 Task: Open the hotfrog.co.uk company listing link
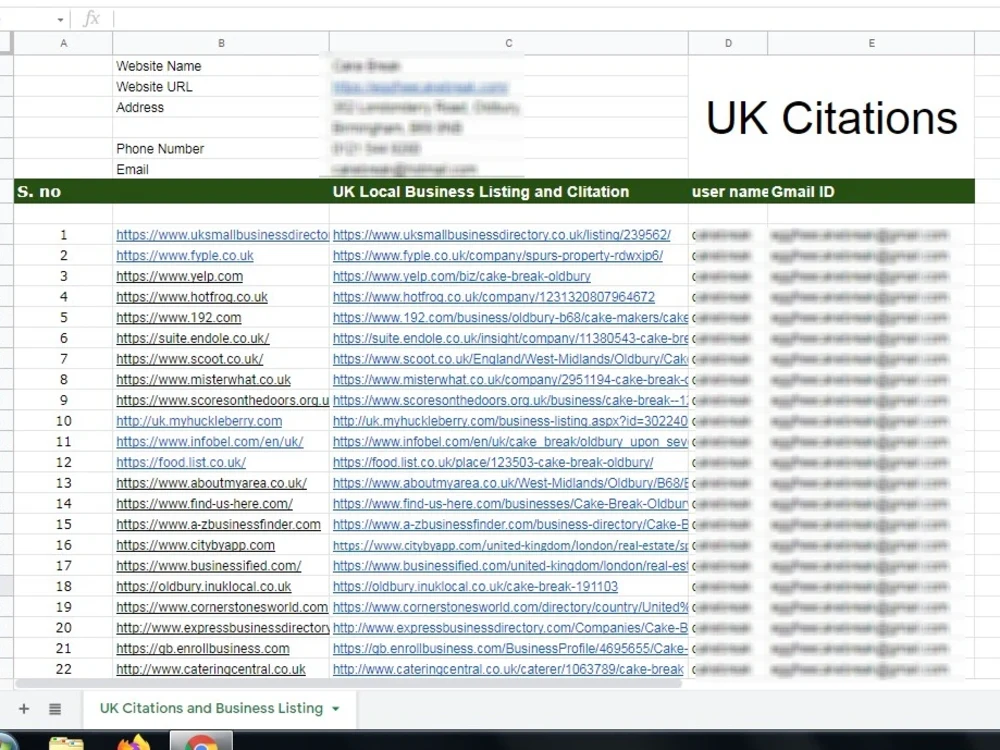494,297
